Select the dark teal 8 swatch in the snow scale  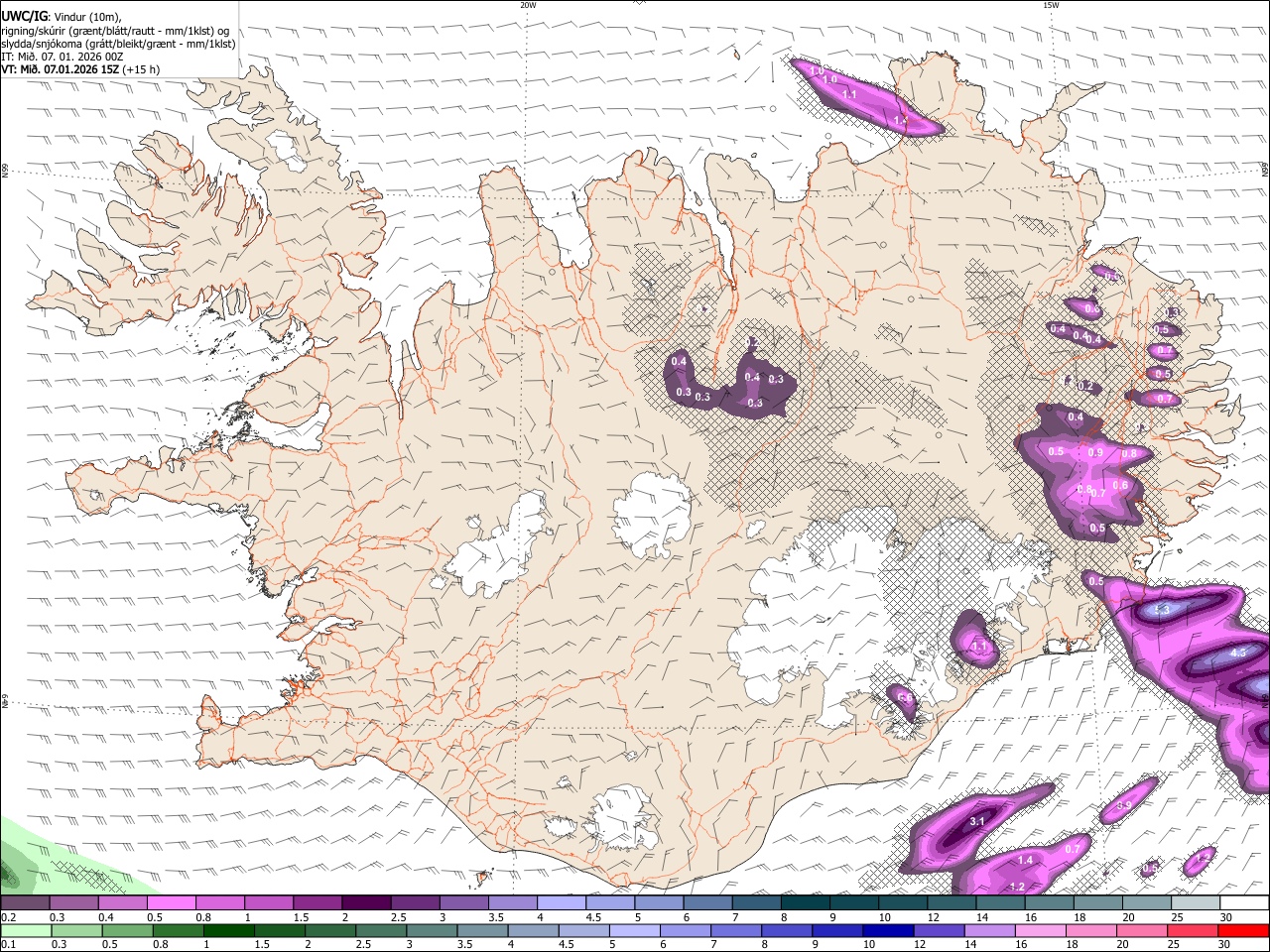(x=806, y=902)
